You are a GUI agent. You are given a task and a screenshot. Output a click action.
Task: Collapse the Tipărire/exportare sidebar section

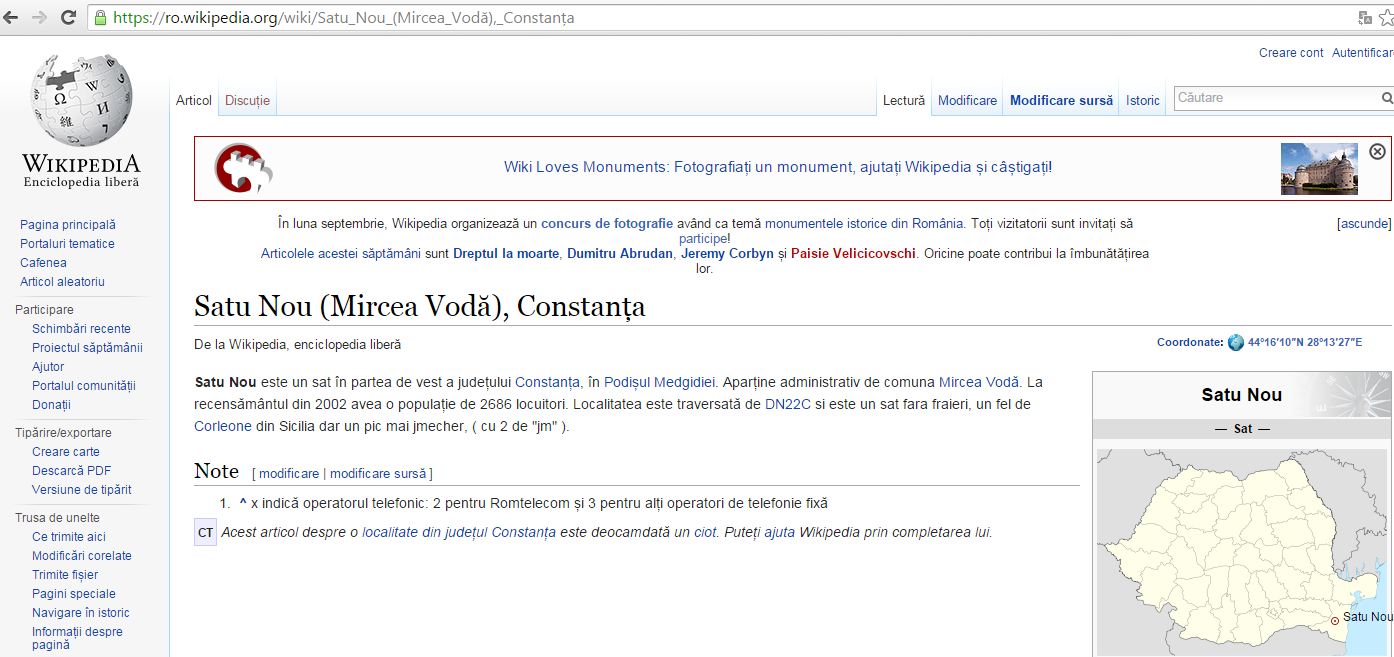[63, 433]
